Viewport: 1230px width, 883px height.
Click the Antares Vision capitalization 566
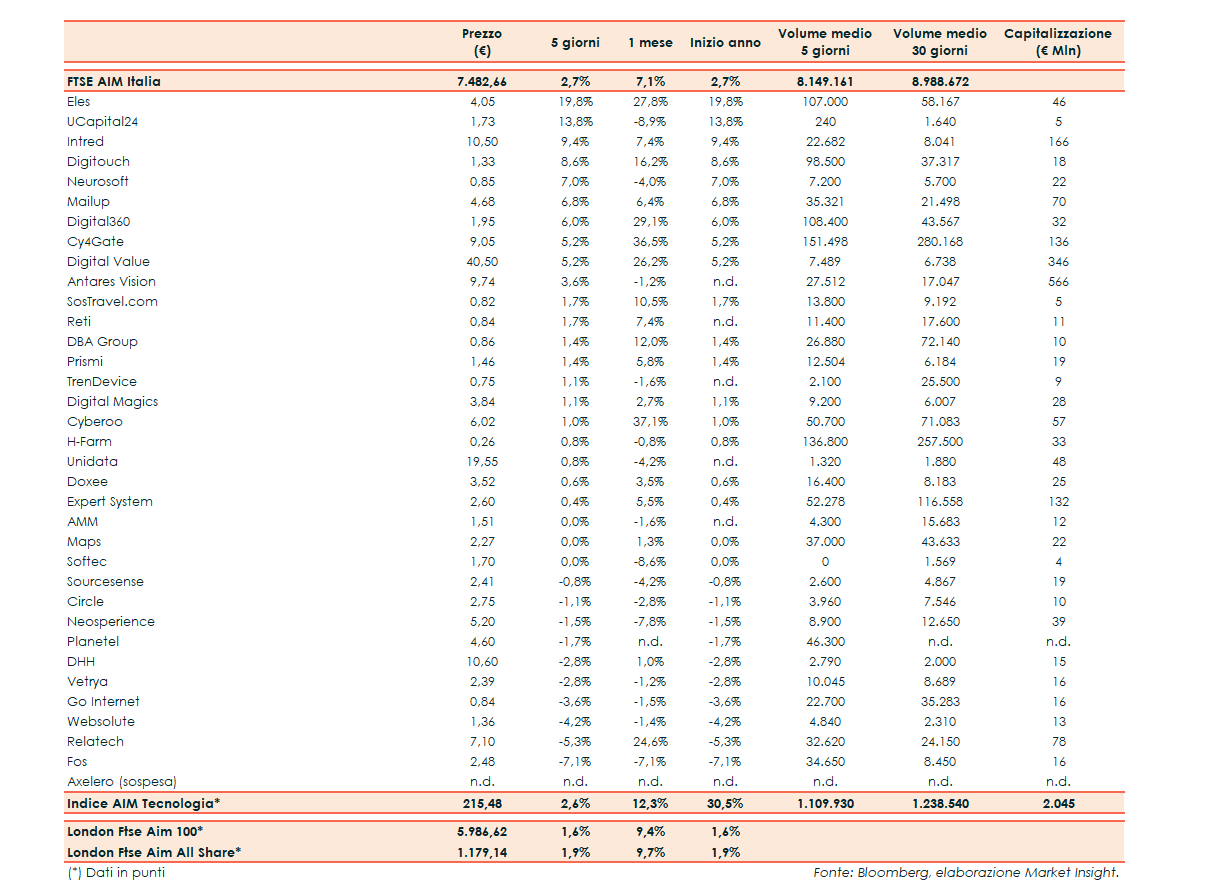click(1058, 282)
